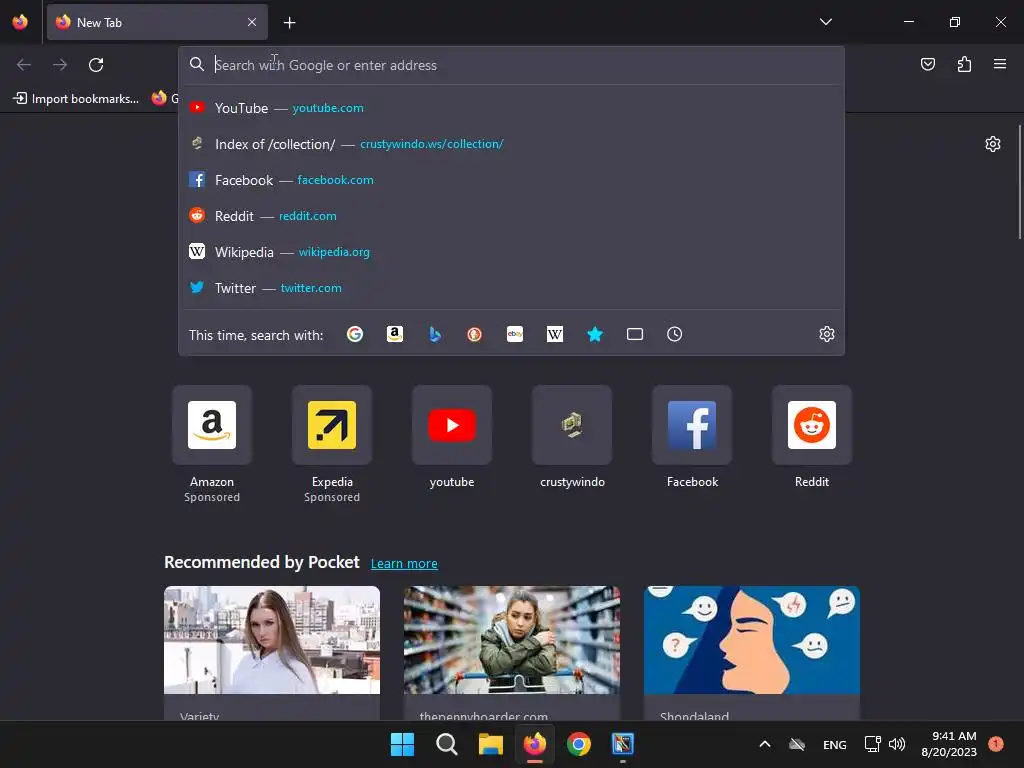The image size is (1024, 768).
Task: Close the New Tab tab
Action: coord(252,22)
